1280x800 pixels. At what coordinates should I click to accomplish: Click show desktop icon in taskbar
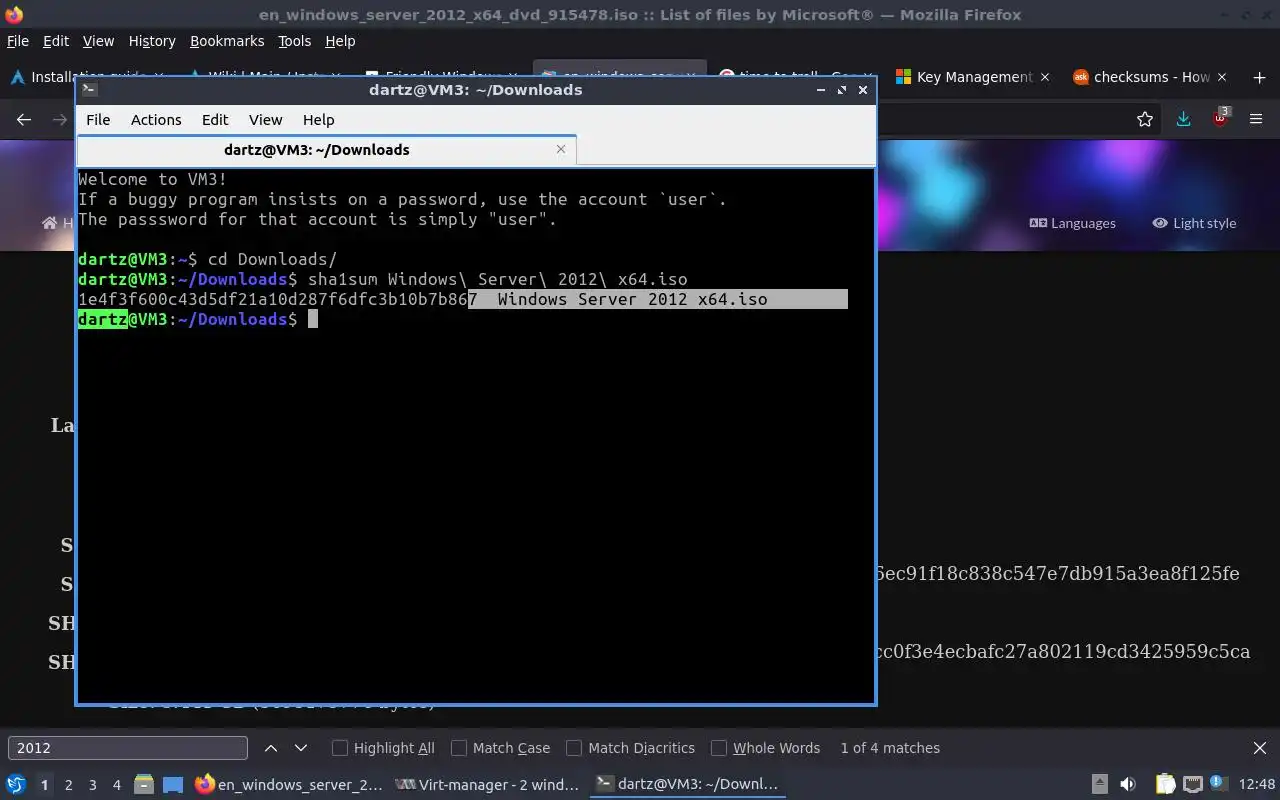pyautogui.click(x=173, y=784)
